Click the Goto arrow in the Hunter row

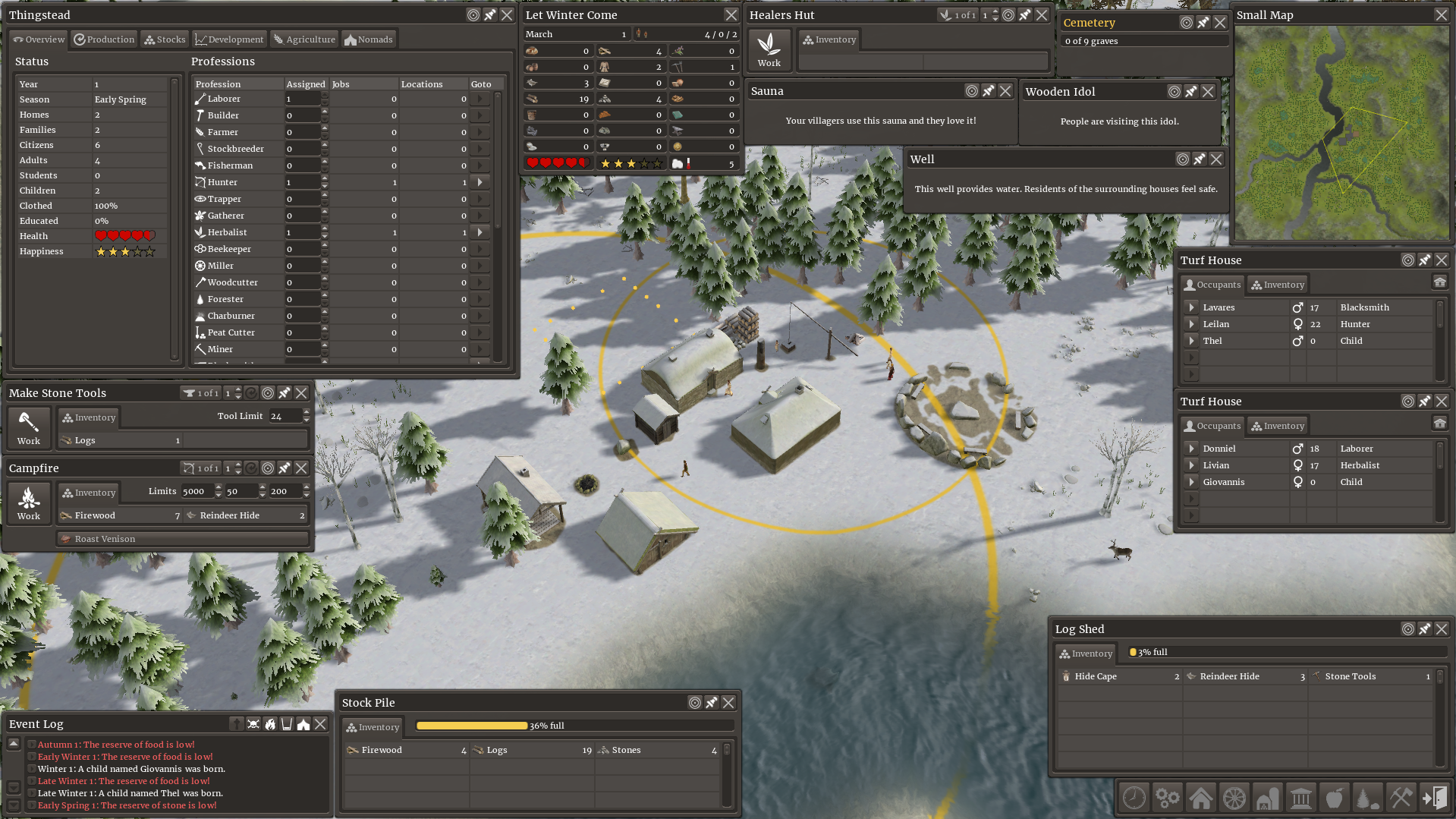pos(480,182)
